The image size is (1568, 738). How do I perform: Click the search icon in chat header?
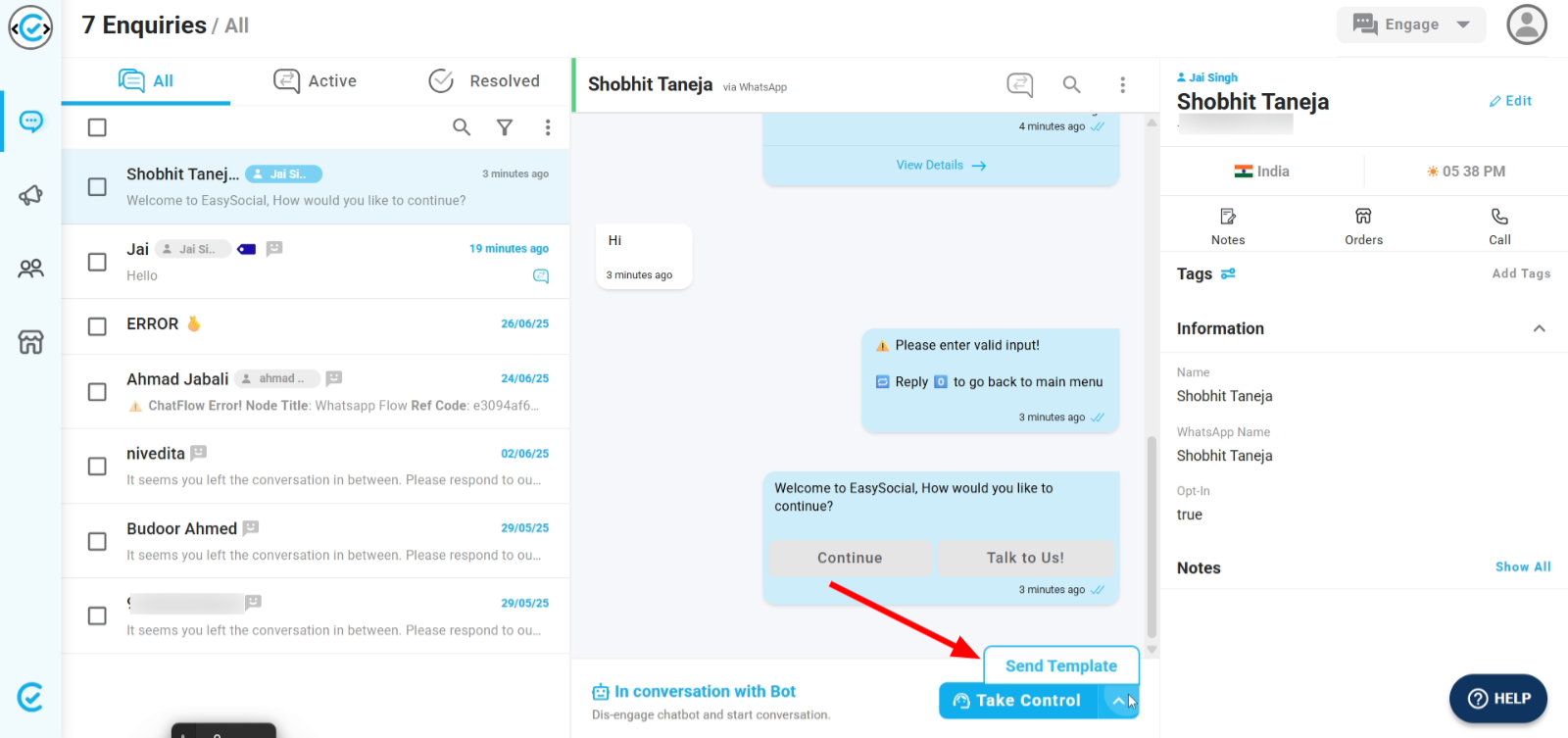1072,85
